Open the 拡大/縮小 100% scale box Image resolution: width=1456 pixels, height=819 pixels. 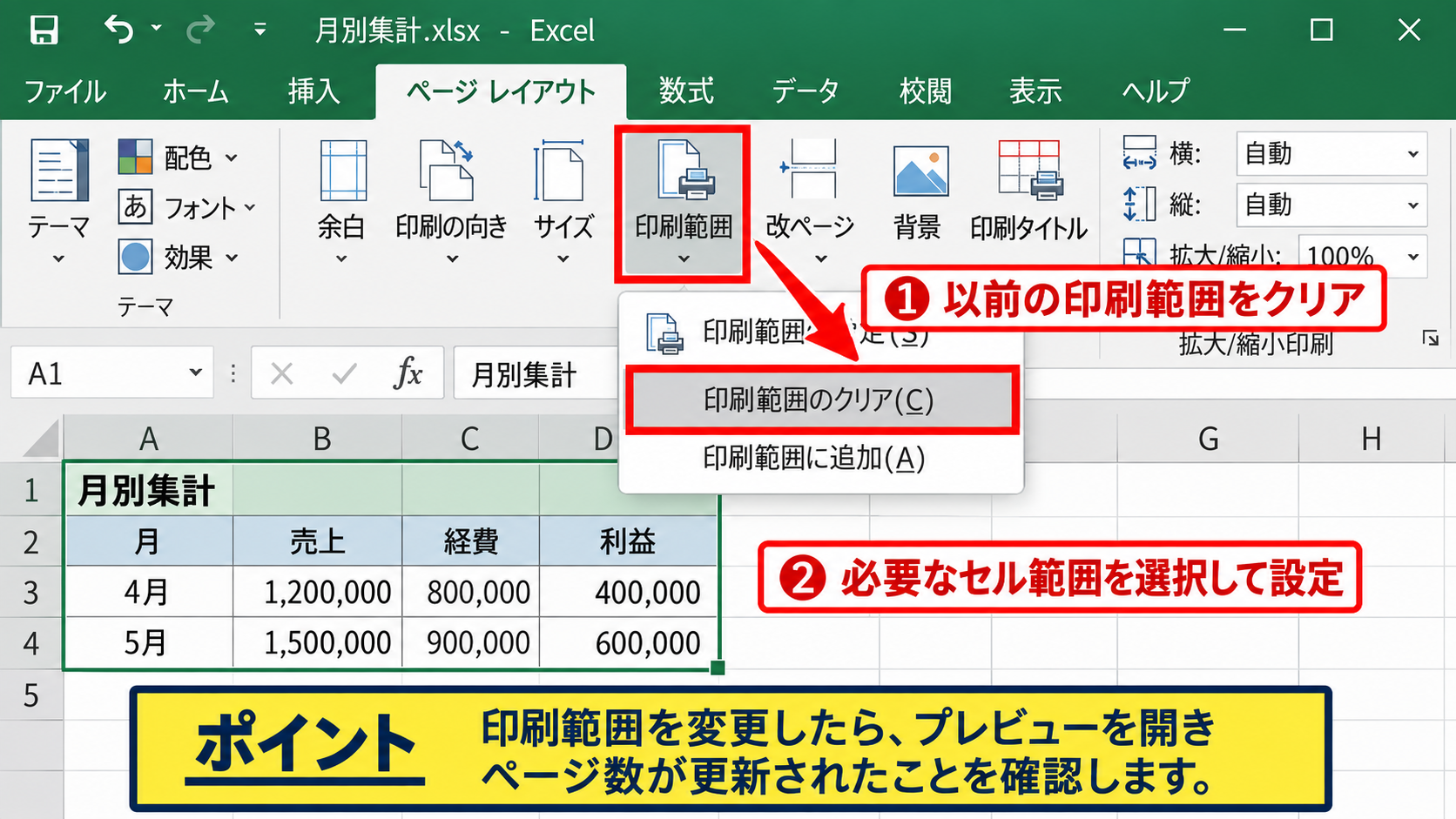click(1363, 256)
